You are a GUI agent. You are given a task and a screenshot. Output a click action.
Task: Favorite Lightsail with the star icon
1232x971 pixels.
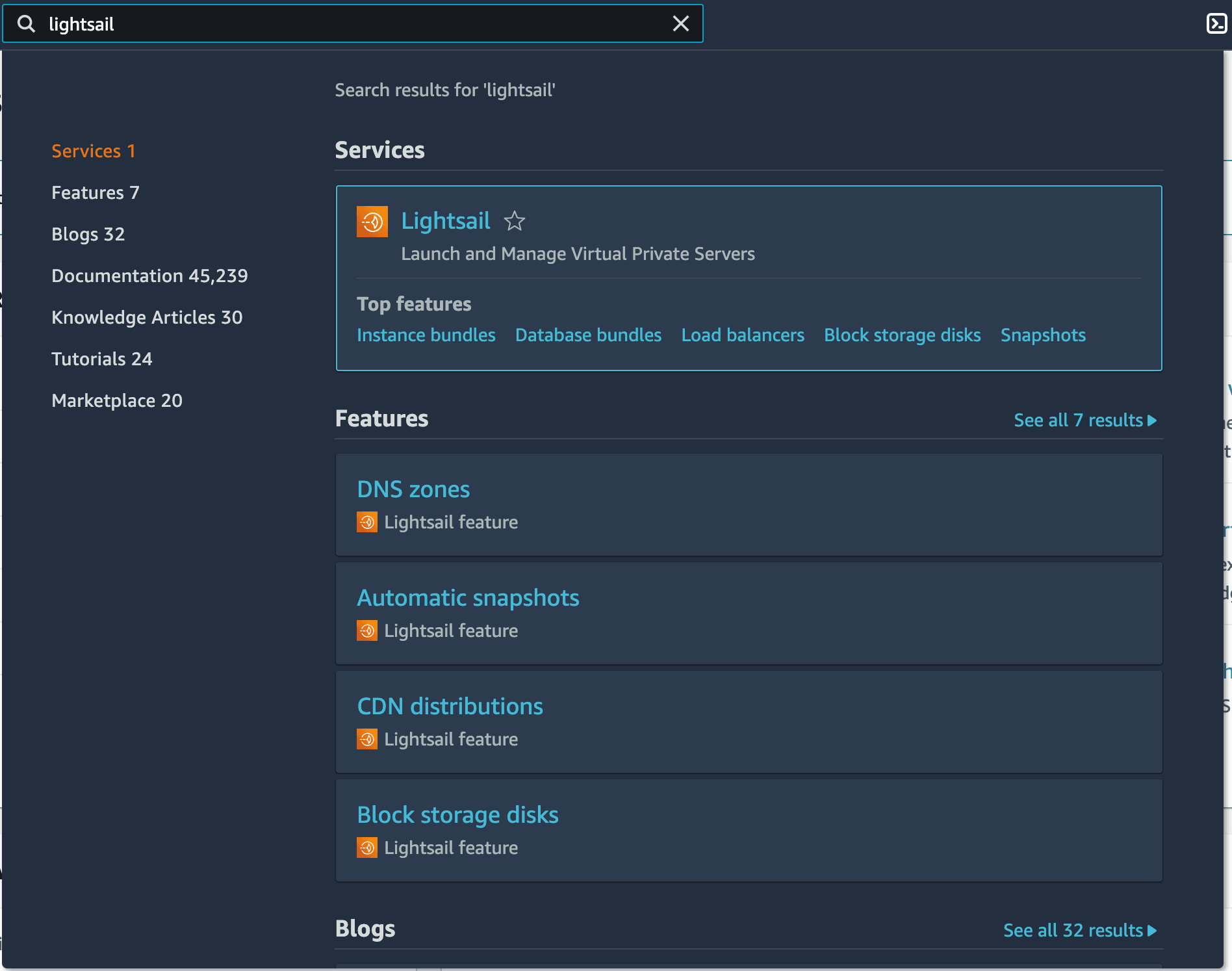tap(515, 221)
